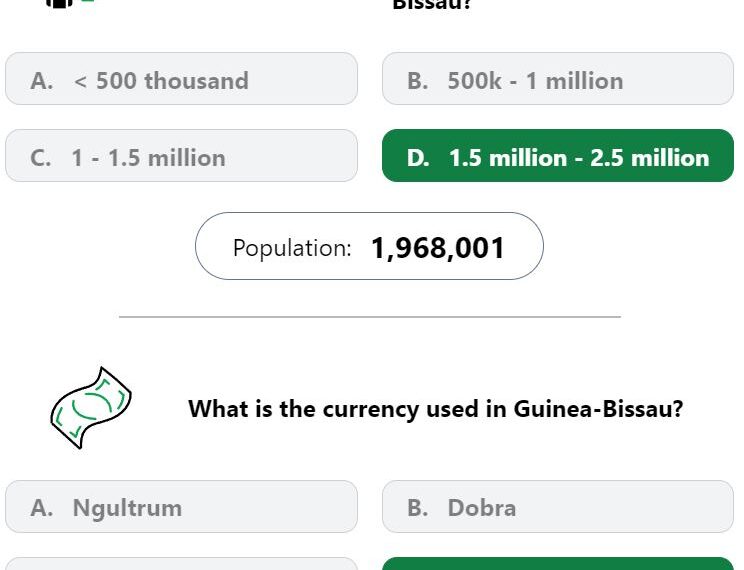Click the Population 1,968,001 info box
Image resolution: width=744 pixels, height=570 pixels.
tap(369, 246)
